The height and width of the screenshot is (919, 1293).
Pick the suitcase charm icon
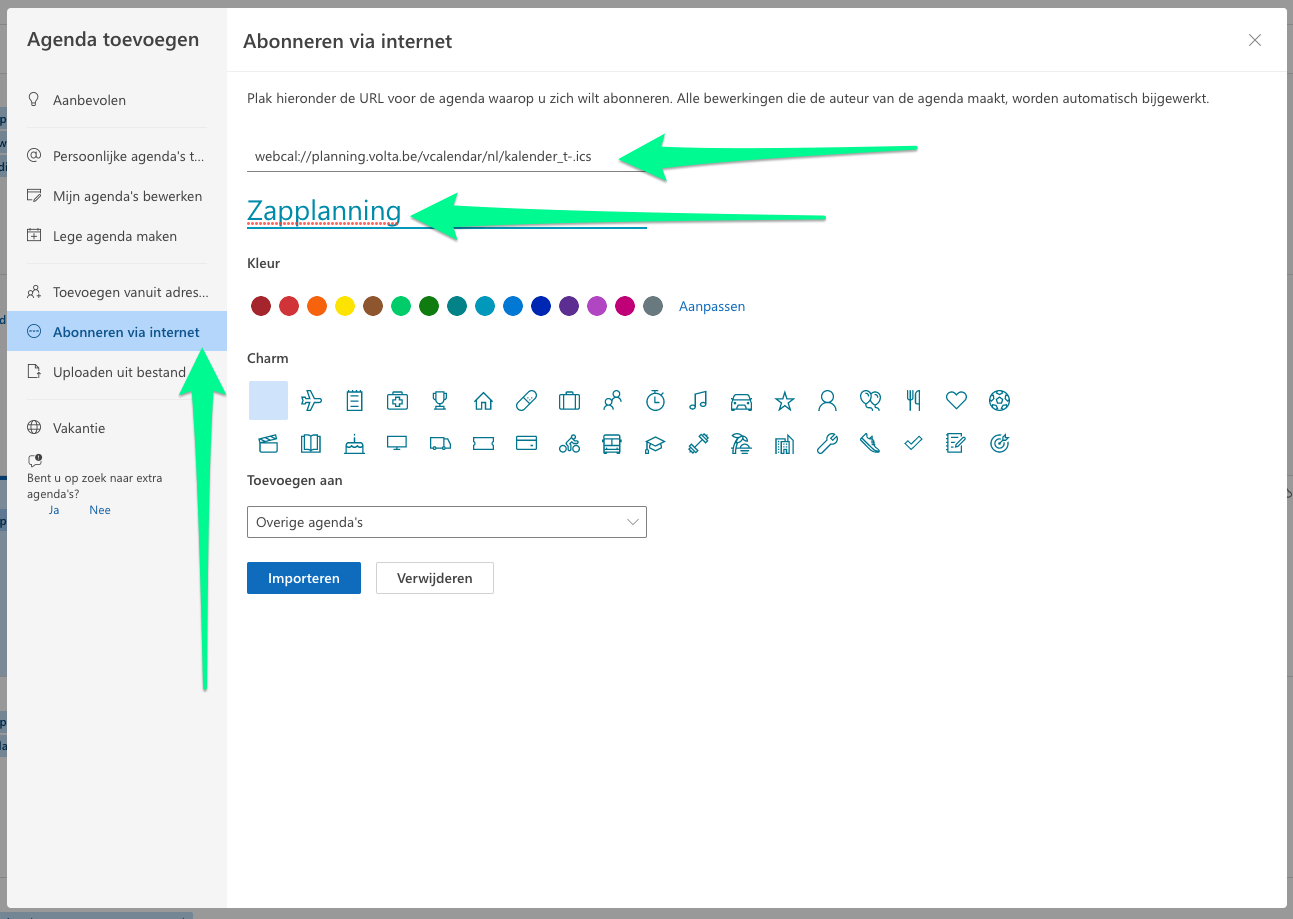(569, 401)
